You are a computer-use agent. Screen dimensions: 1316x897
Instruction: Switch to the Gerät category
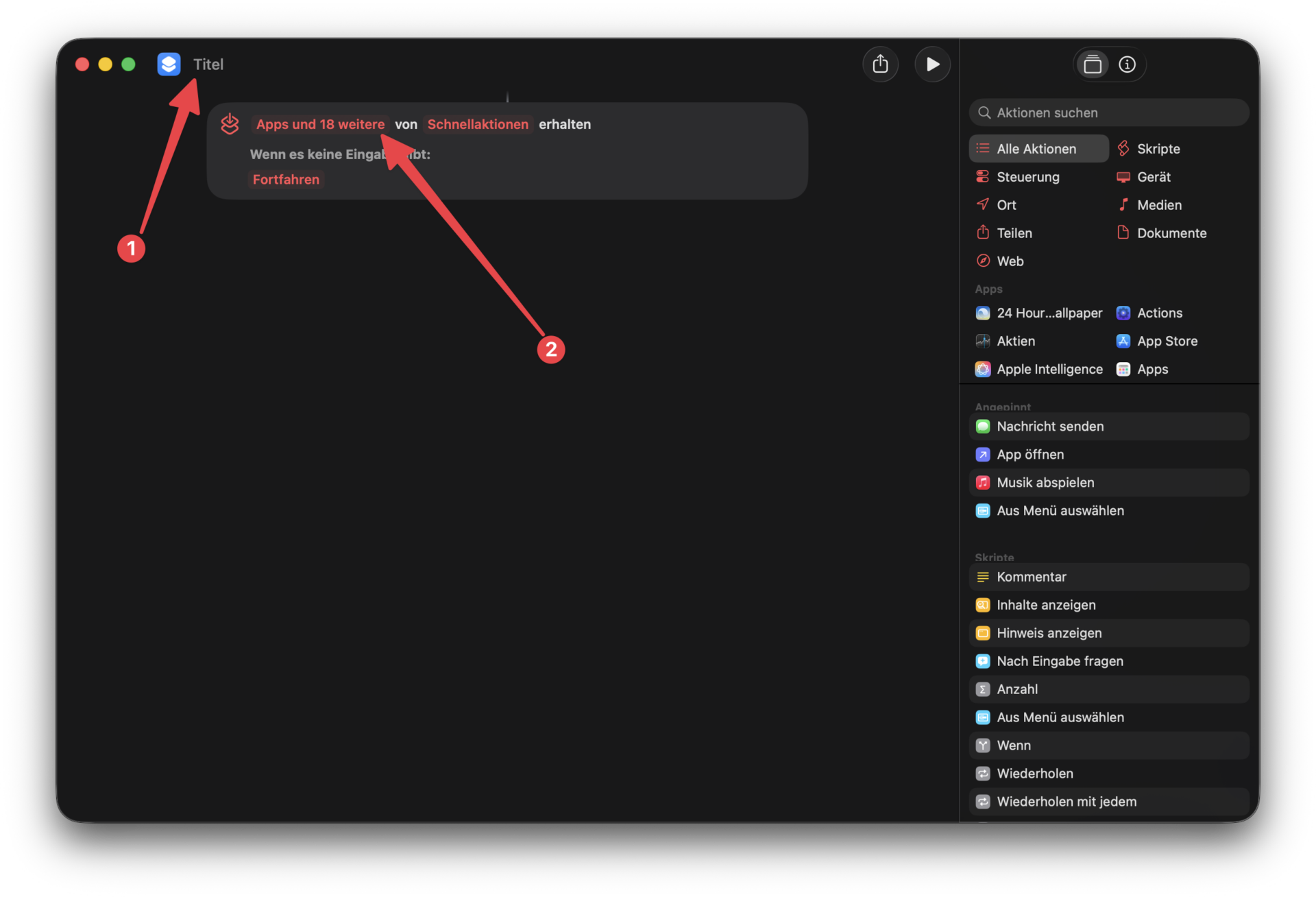1153,176
